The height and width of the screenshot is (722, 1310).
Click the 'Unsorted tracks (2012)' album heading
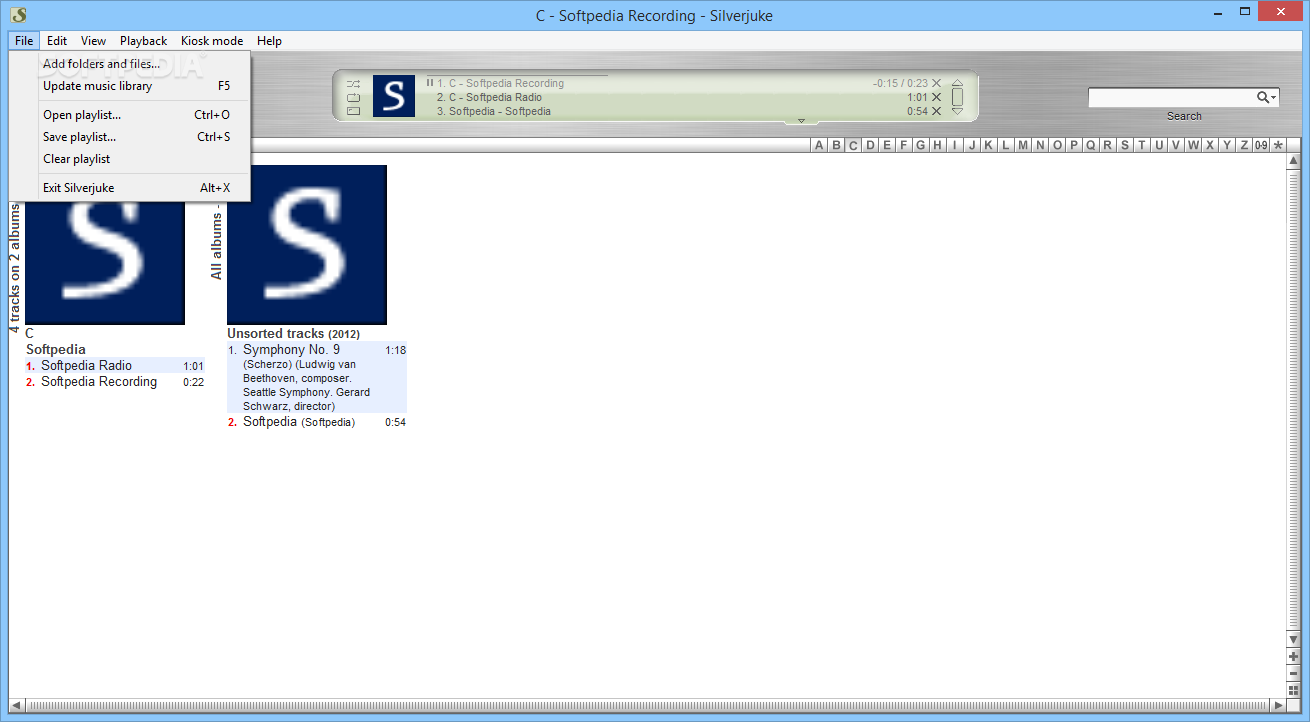(x=293, y=334)
